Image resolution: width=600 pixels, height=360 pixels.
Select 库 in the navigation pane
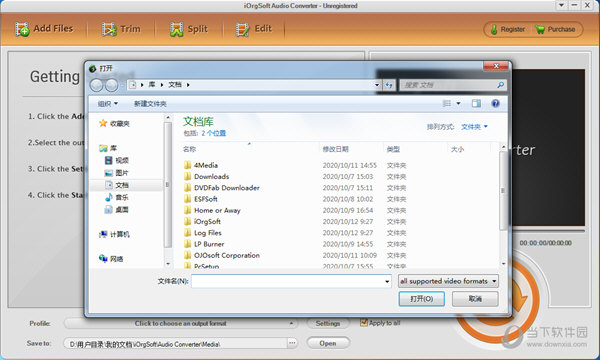point(108,148)
